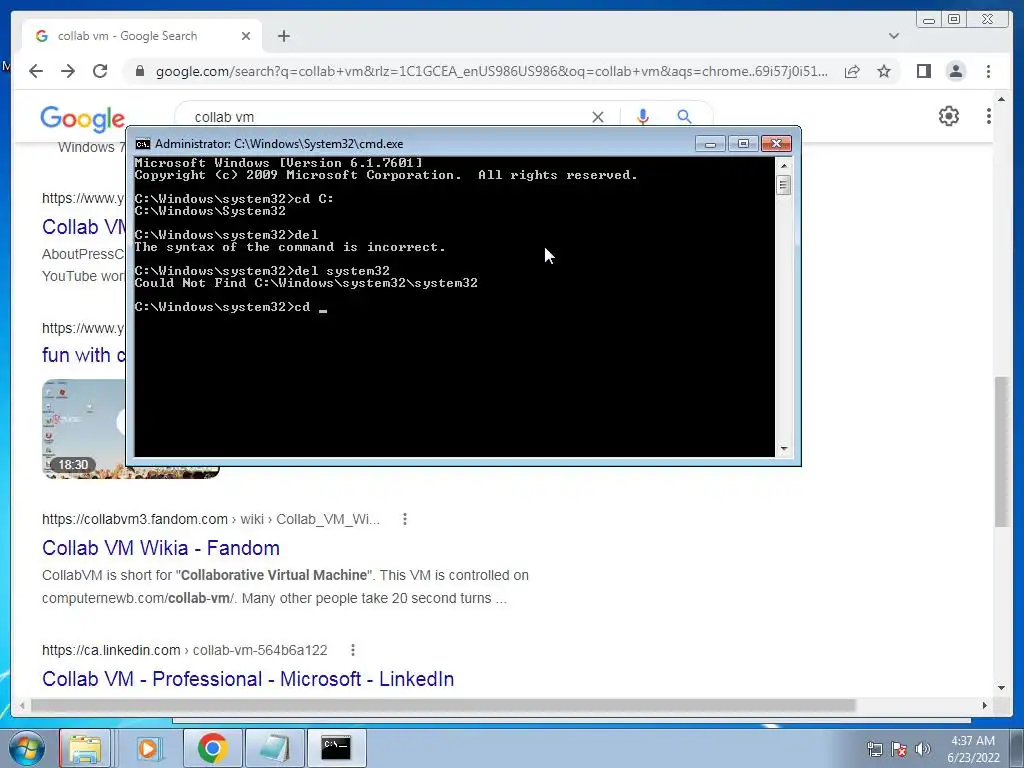Open Action Center flag icon

899,750
